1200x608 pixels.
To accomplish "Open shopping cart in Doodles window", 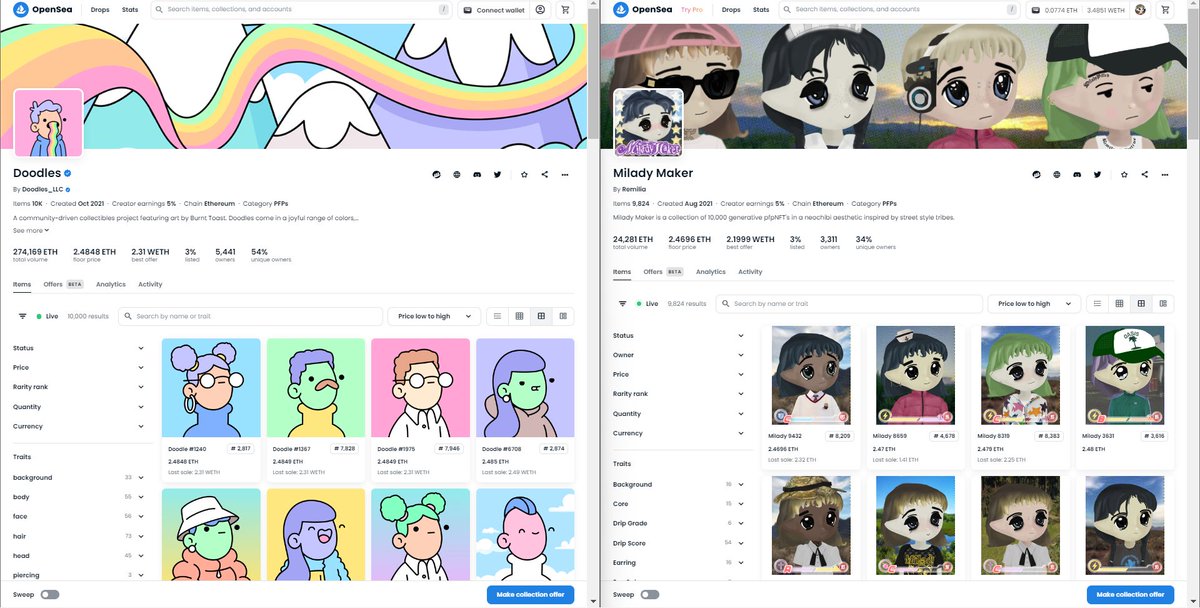I will click(x=565, y=10).
